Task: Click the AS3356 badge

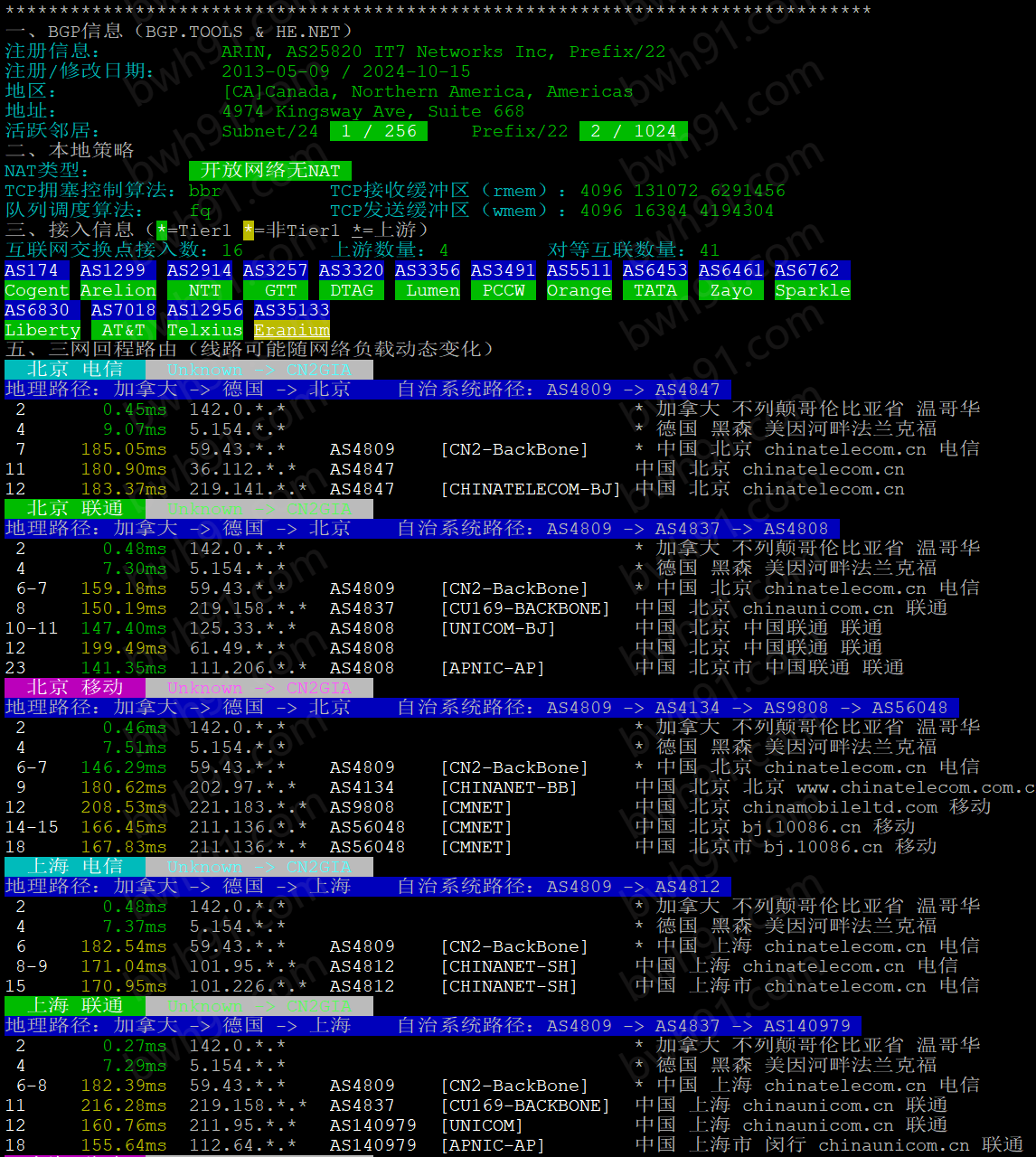Action: (x=428, y=270)
